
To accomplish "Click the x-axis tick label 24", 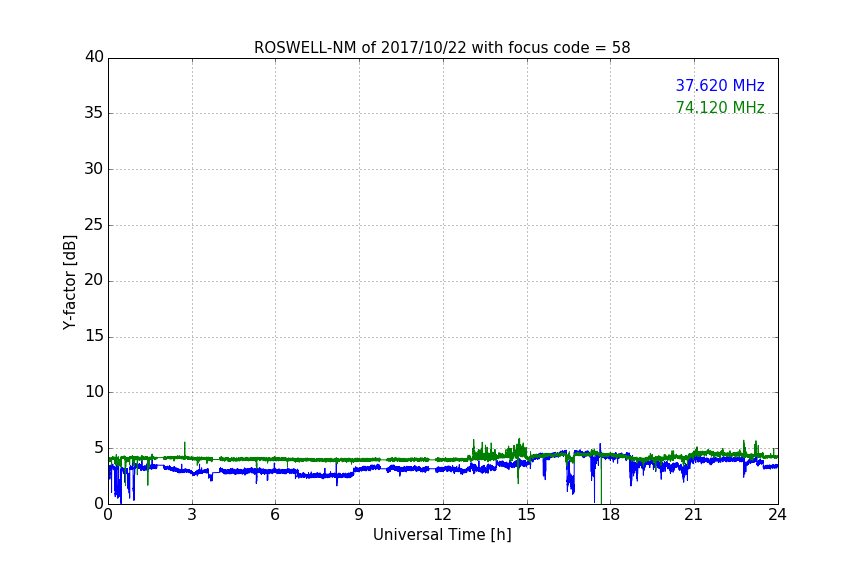I will pos(777,515).
